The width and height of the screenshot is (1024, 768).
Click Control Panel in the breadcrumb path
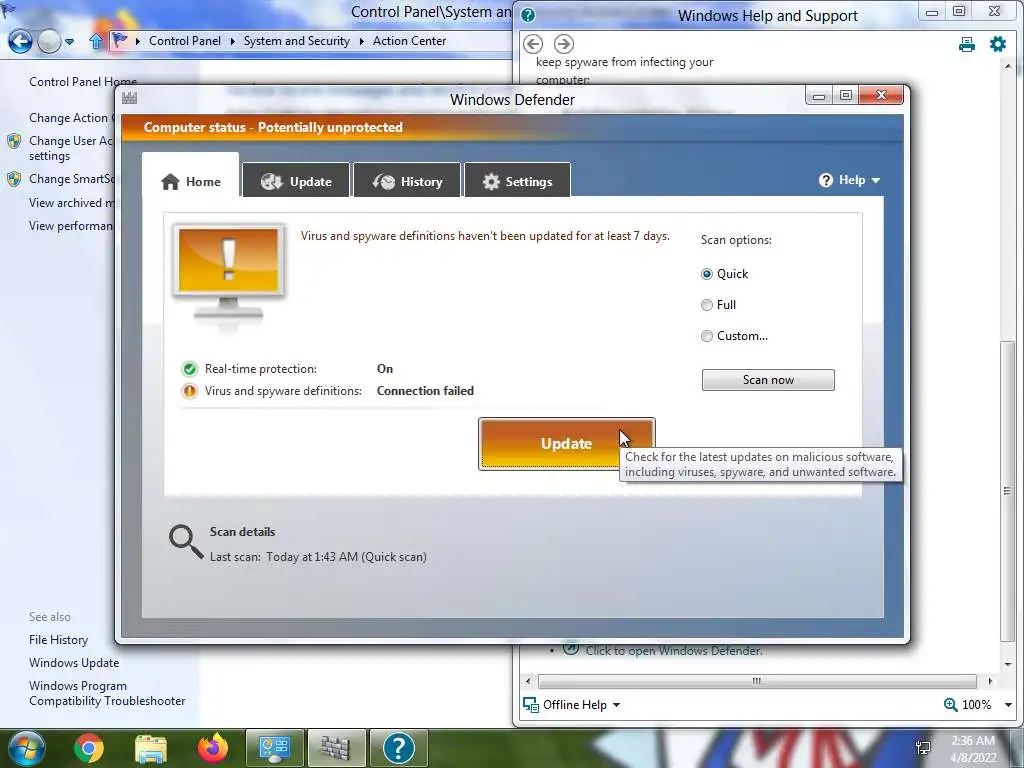185,40
